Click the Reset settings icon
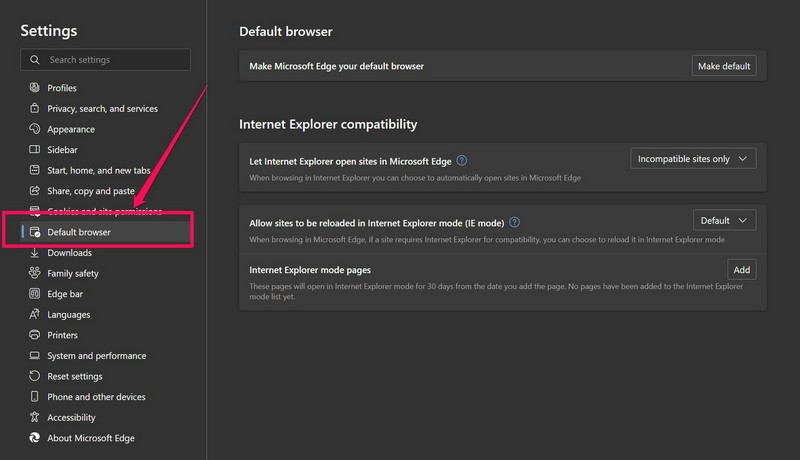Screen dimensions: 800x460 (x=34, y=376)
